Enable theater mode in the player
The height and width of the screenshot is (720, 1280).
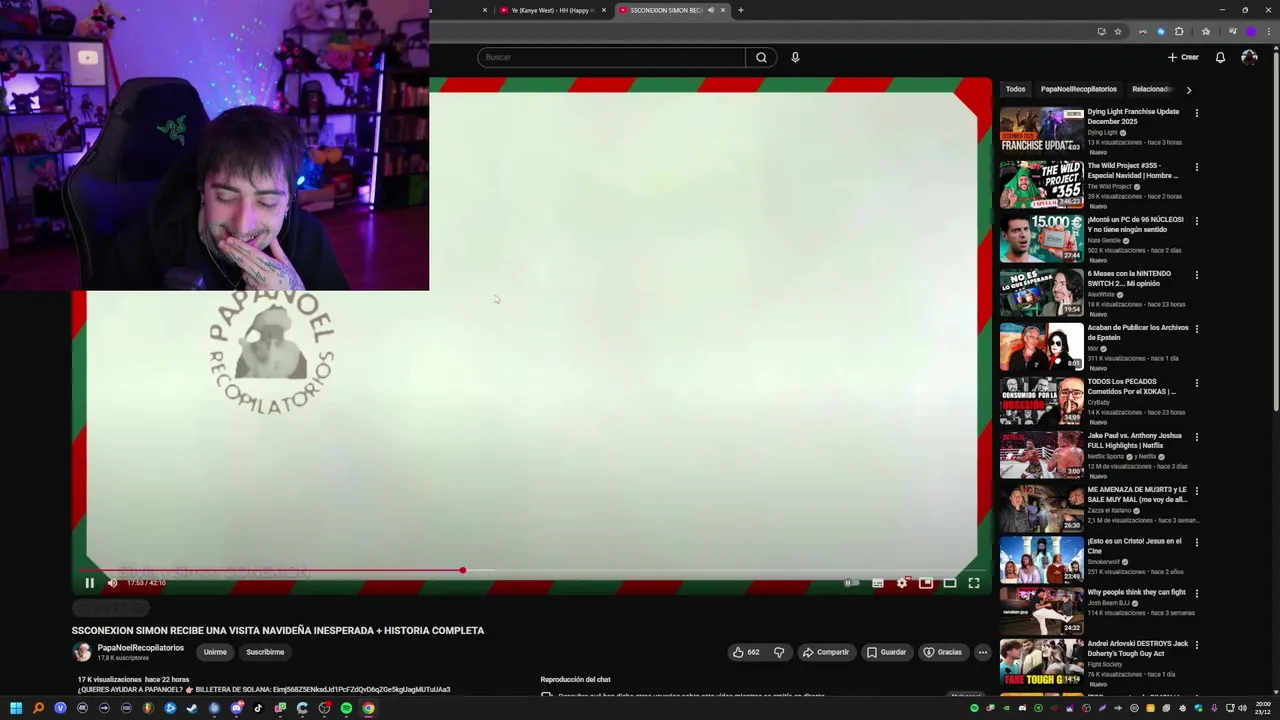click(x=950, y=583)
